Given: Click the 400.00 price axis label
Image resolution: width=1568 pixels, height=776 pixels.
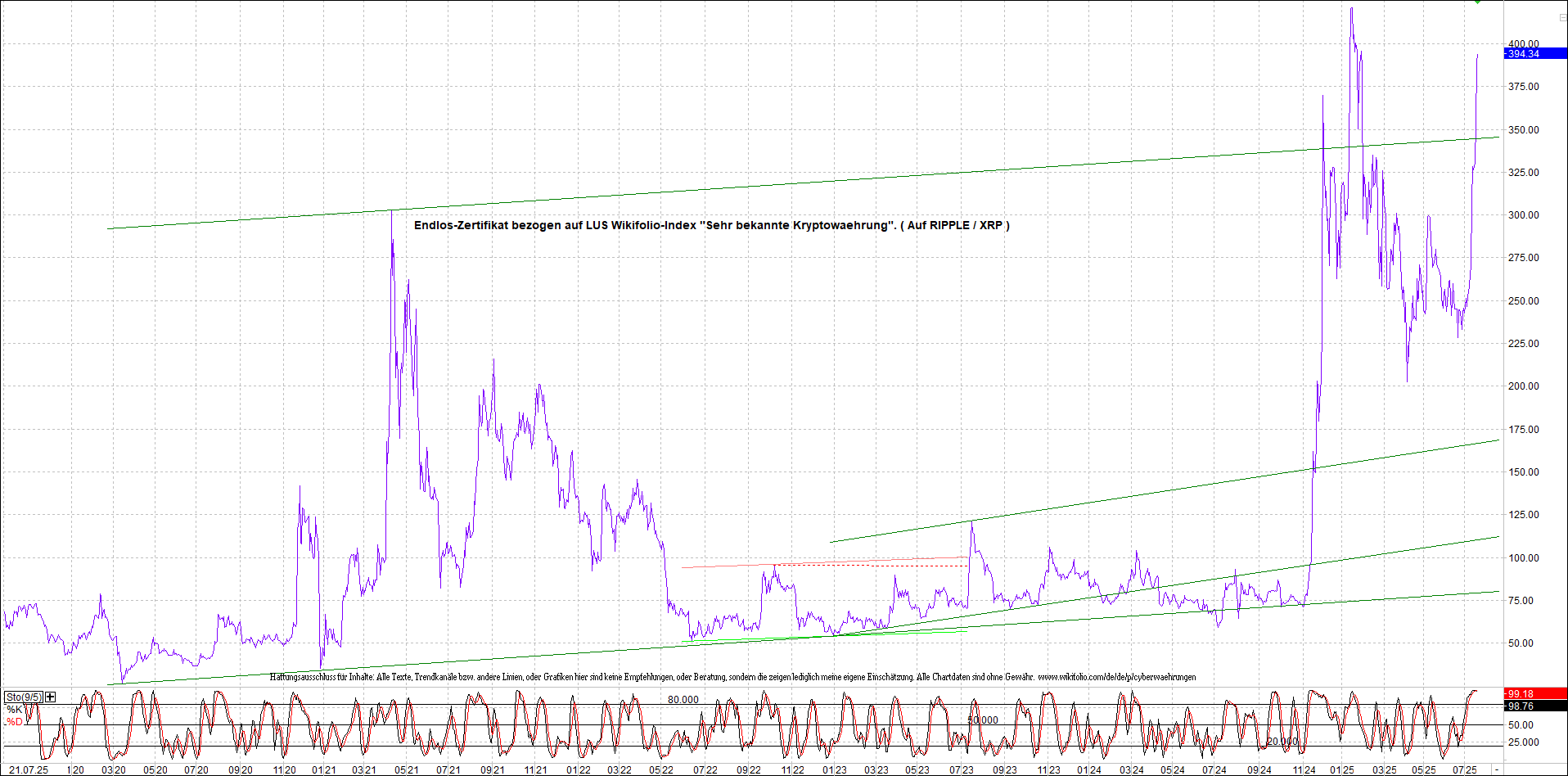Looking at the screenshot, I should click(1523, 44).
